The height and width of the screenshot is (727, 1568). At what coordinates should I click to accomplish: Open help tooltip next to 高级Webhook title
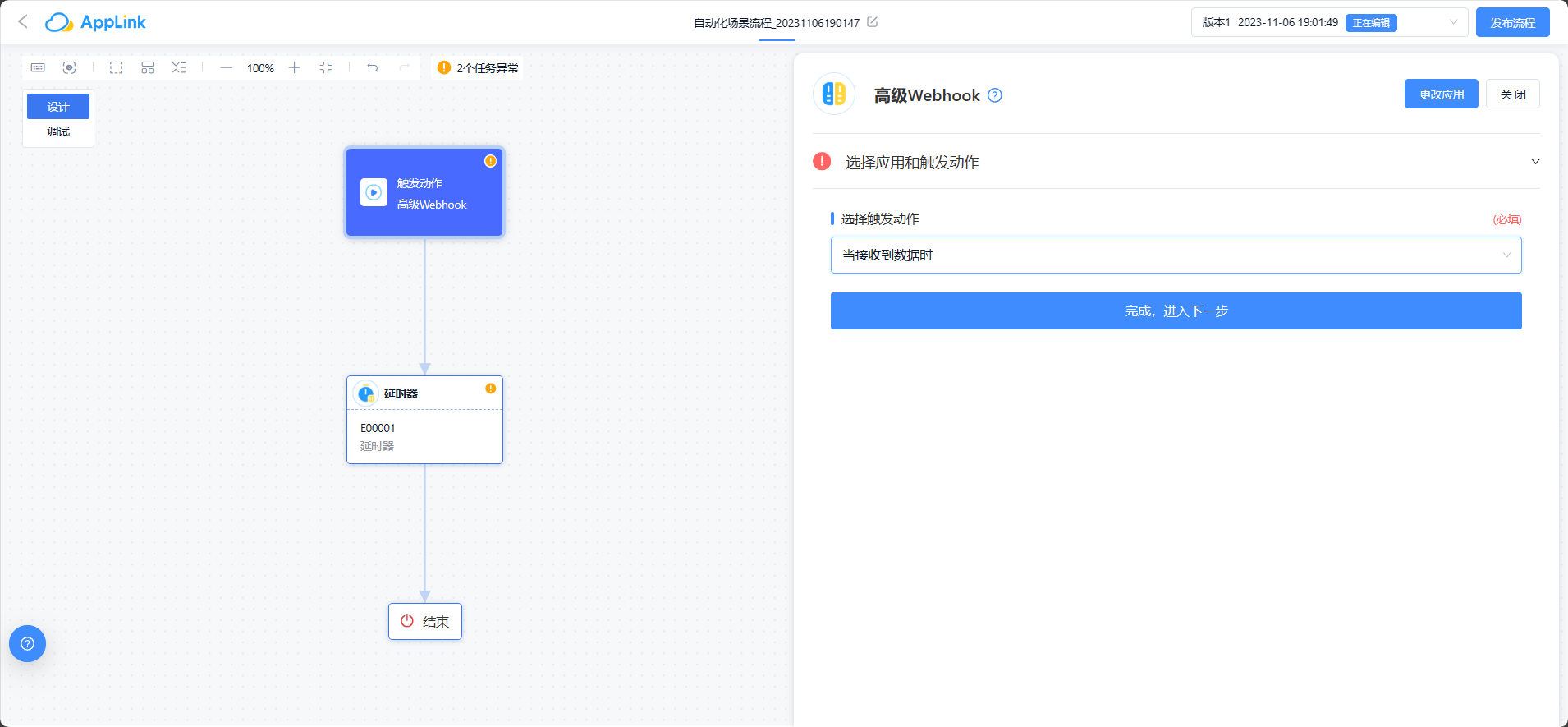click(x=995, y=95)
